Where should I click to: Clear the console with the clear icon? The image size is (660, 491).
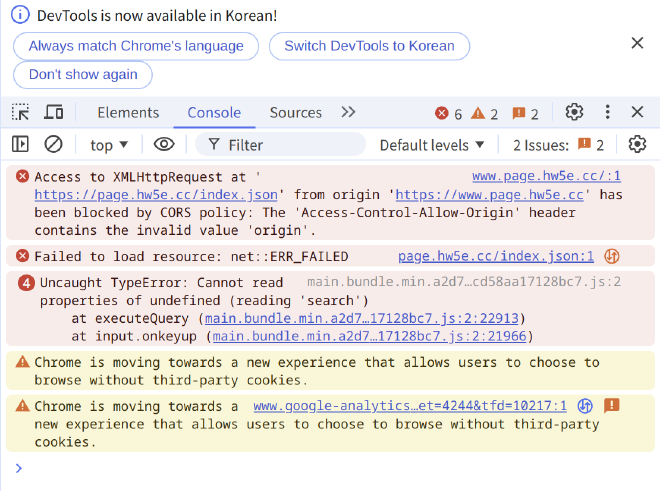click(x=54, y=145)
